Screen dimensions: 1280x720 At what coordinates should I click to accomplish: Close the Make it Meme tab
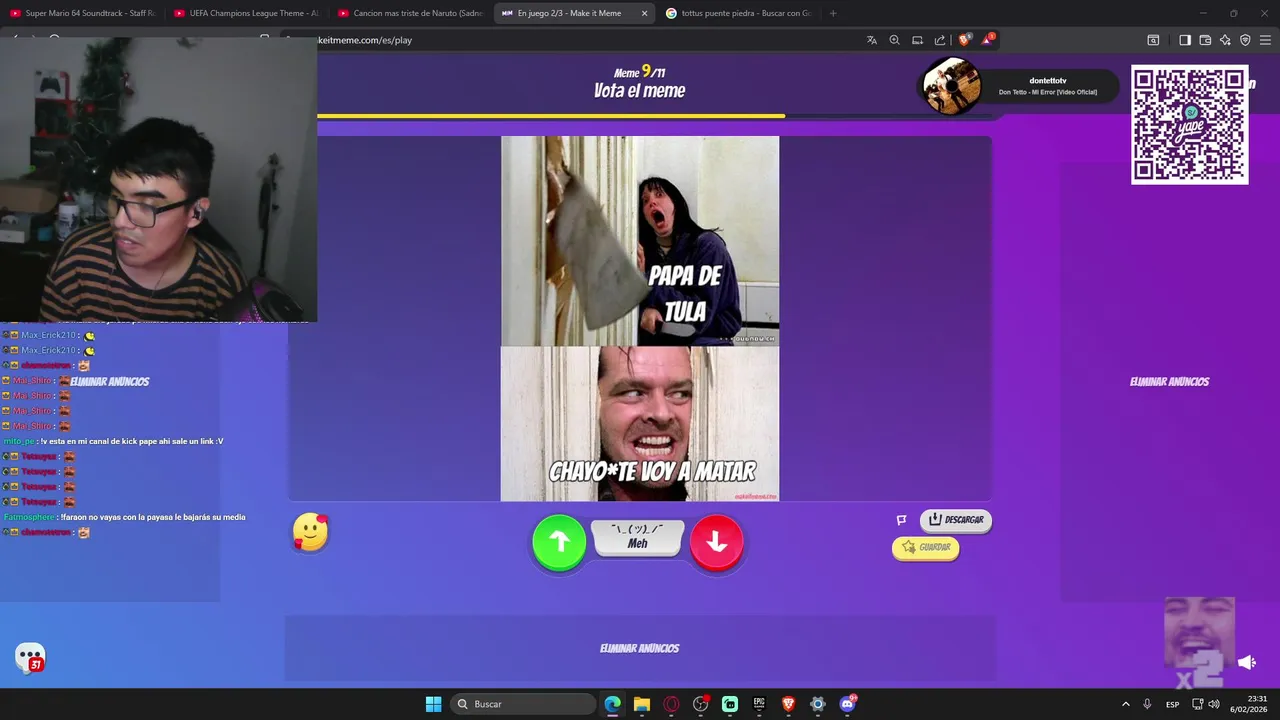coord(644,13)
